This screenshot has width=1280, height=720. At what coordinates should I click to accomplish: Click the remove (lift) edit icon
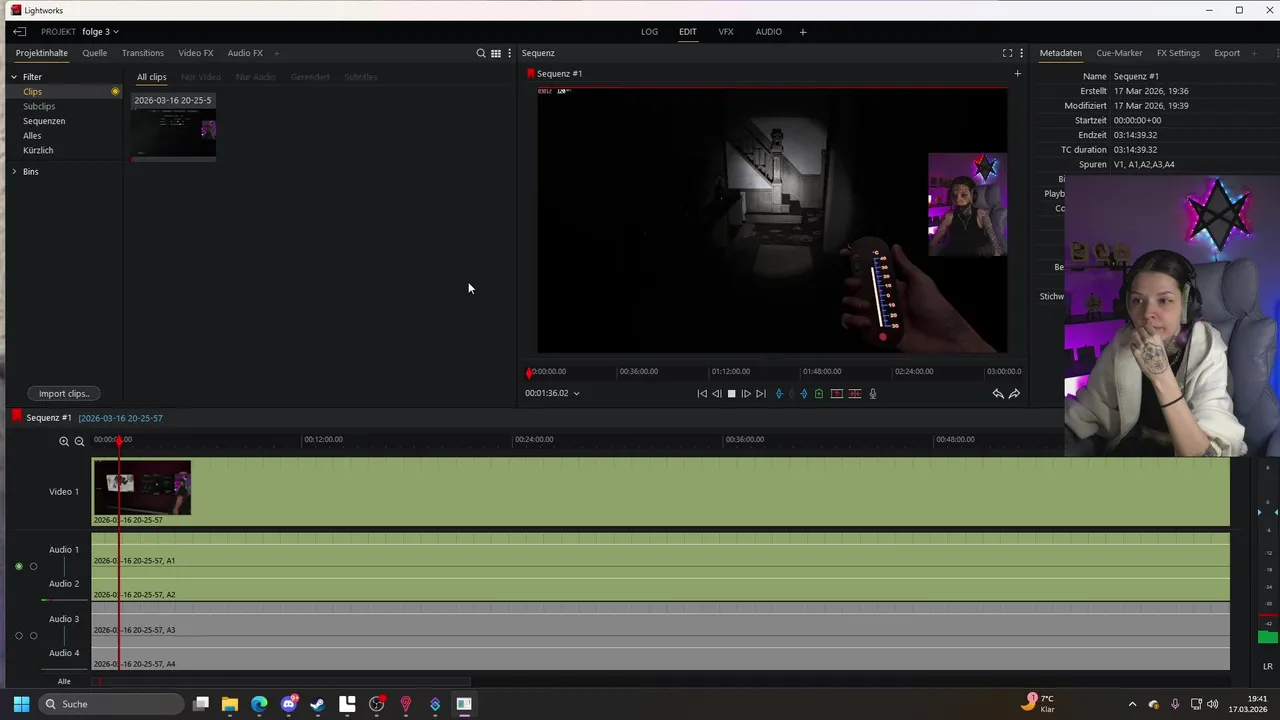tap(837, 394)
